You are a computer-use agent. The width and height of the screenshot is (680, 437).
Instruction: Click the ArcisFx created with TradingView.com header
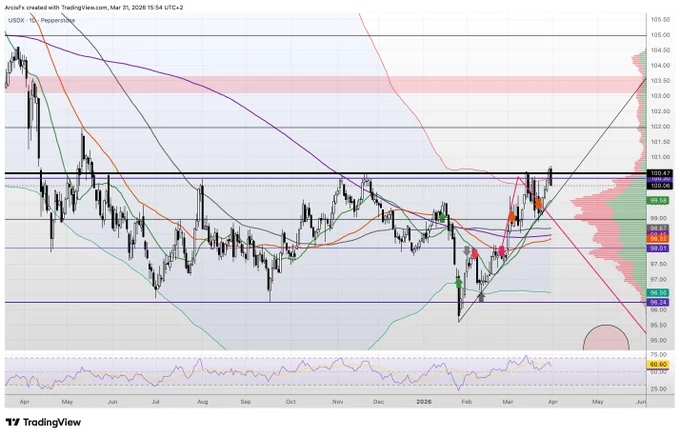(94, 7)
